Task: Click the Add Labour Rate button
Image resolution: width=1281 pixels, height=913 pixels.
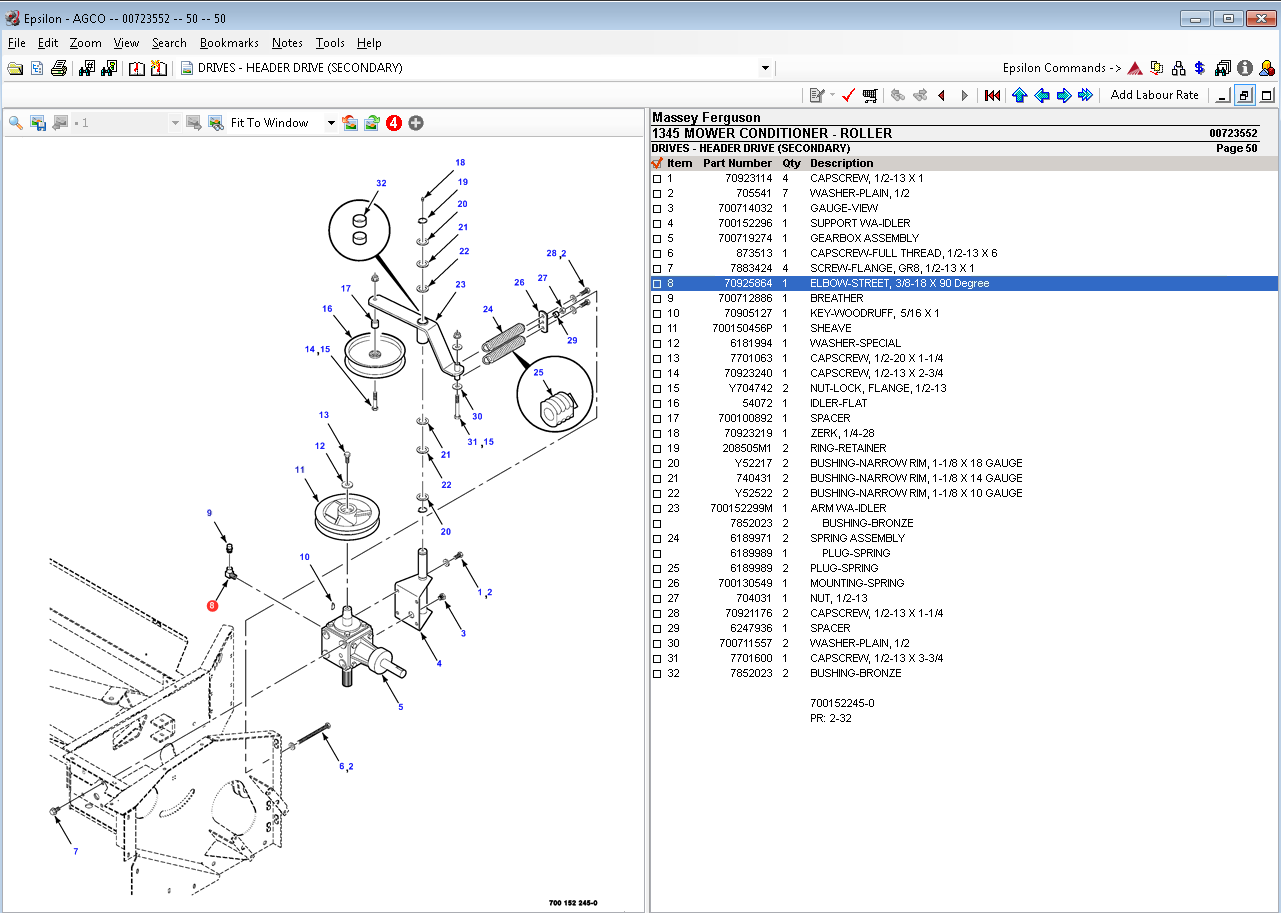Action: (x=1154, y=95)
